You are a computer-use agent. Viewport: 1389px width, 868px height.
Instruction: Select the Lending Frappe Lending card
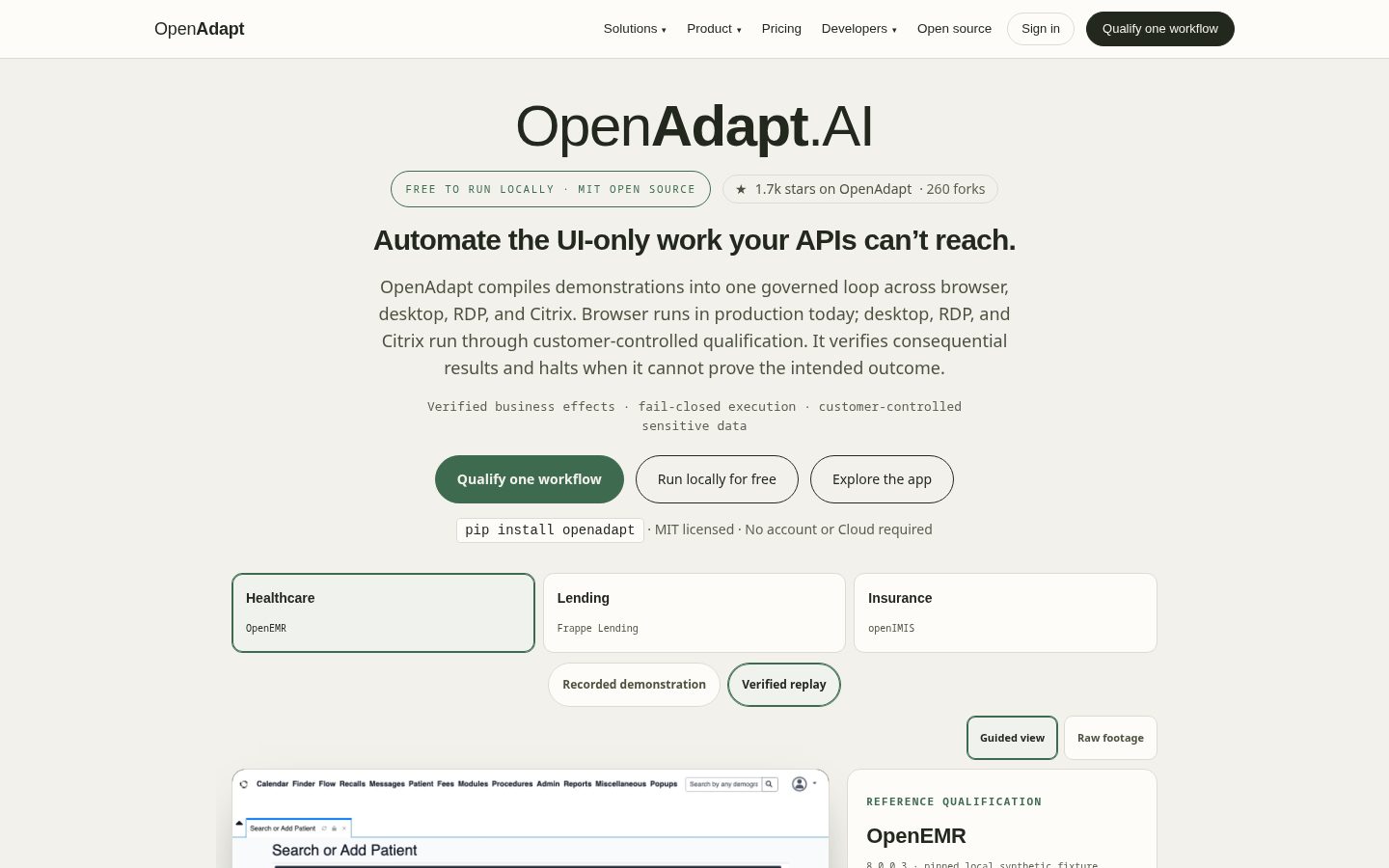click(694, 613)
